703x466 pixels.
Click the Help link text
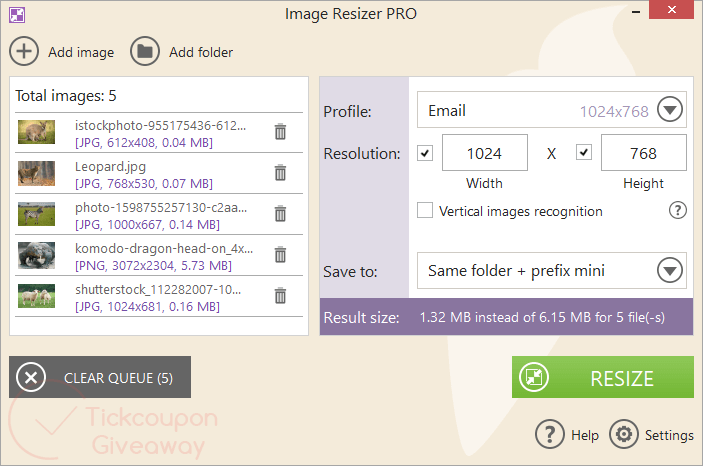point(585,435)
